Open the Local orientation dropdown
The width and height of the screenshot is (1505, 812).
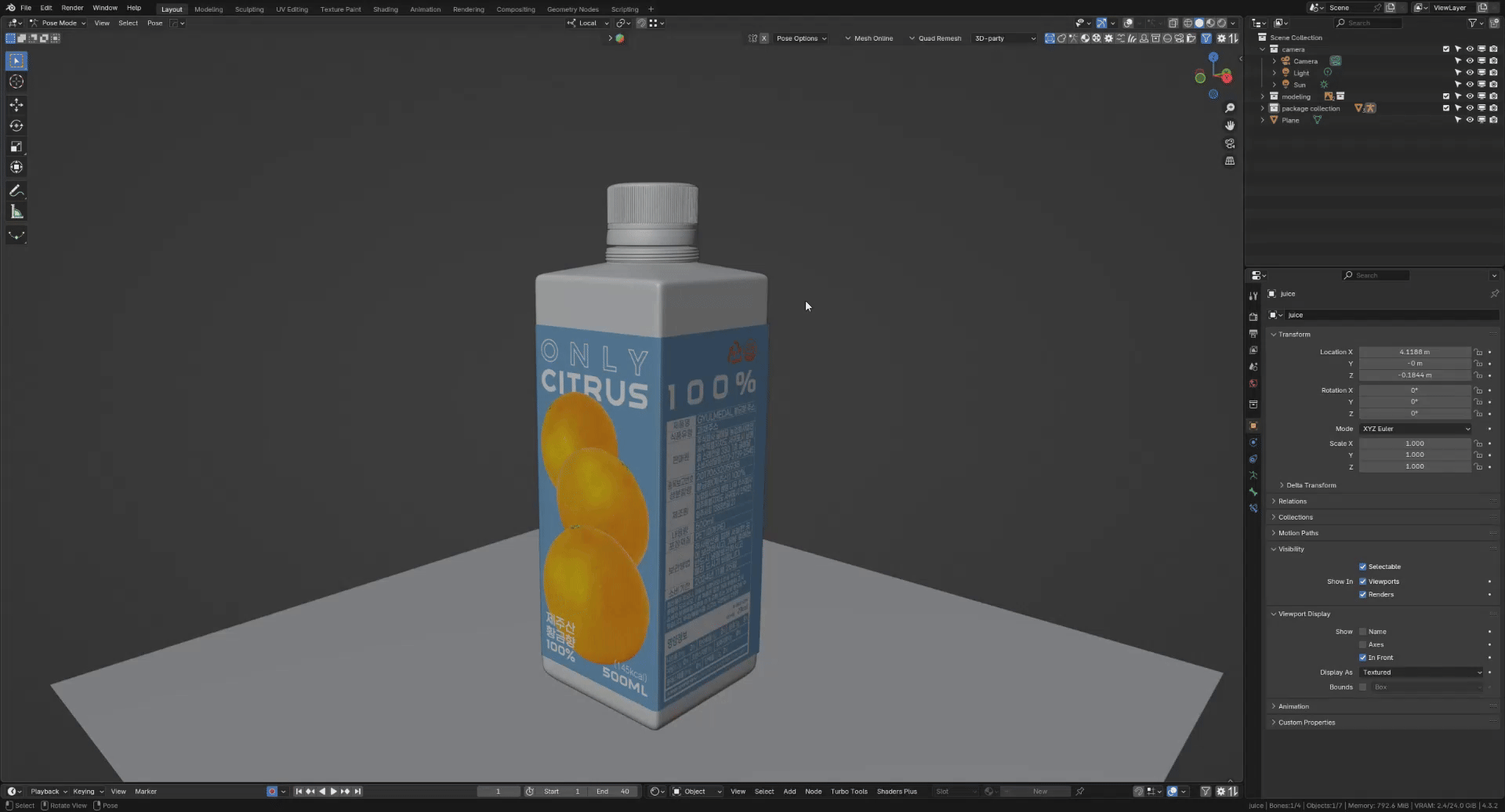[588, 23]
